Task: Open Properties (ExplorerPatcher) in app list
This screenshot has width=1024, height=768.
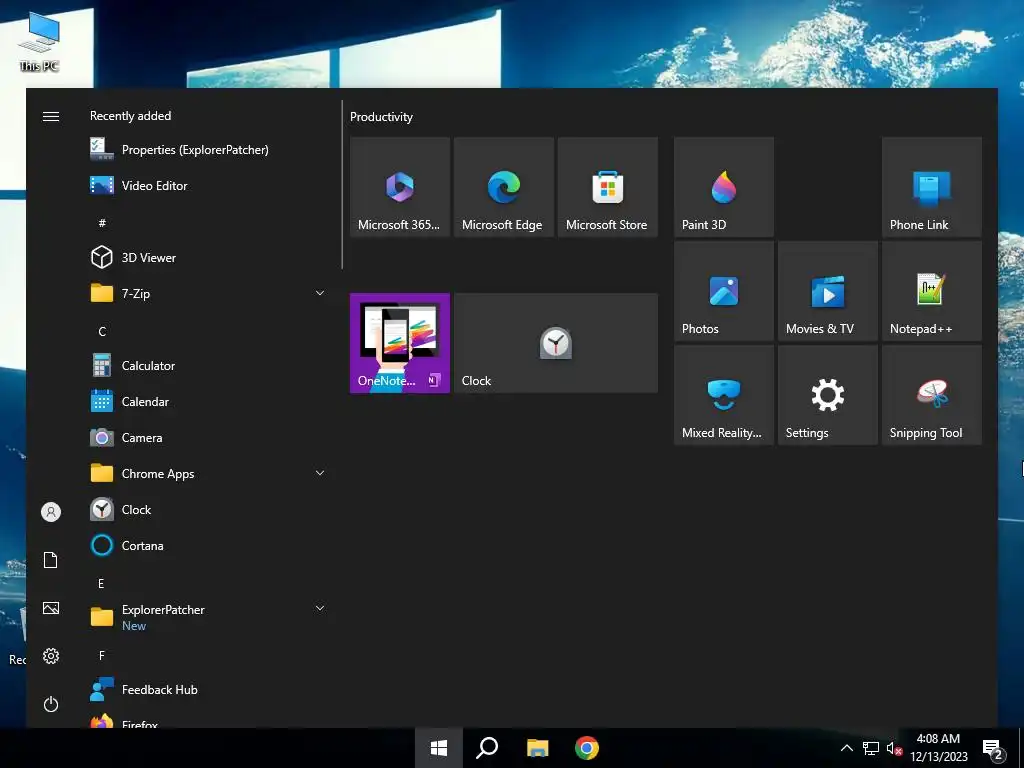Action: [208, 150]
